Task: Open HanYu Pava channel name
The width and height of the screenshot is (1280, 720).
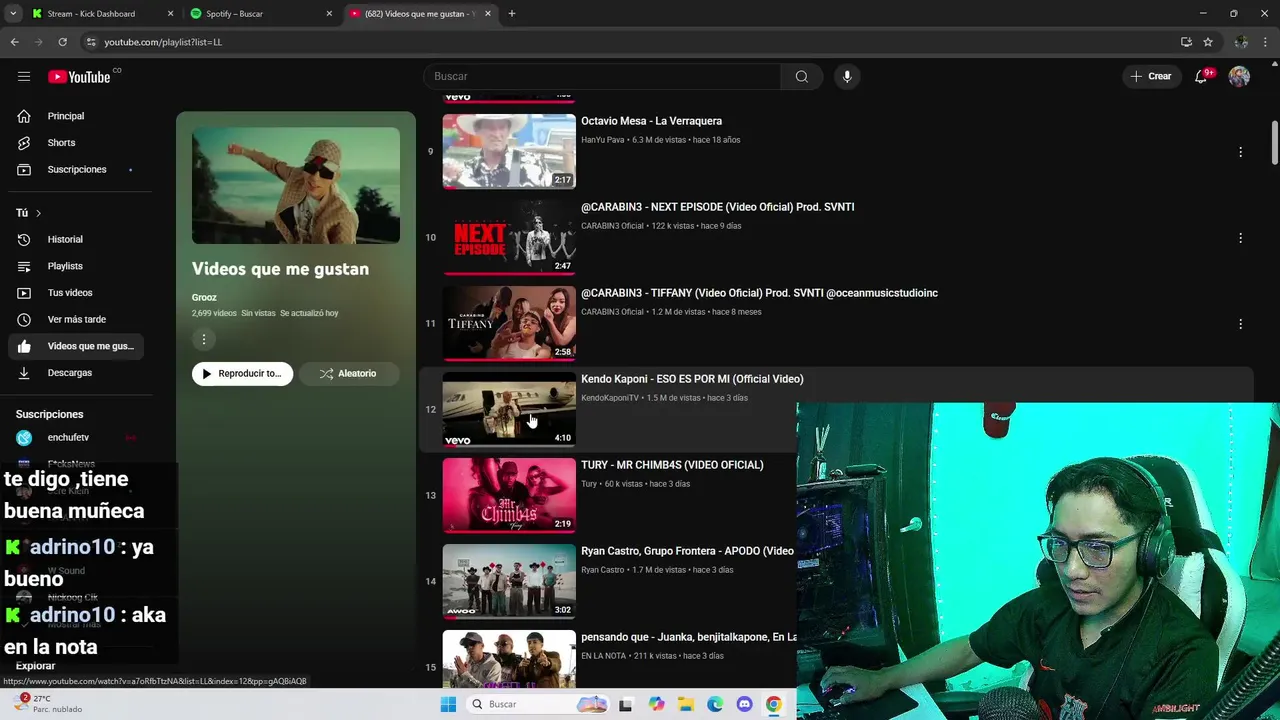Action: (602, 140)
